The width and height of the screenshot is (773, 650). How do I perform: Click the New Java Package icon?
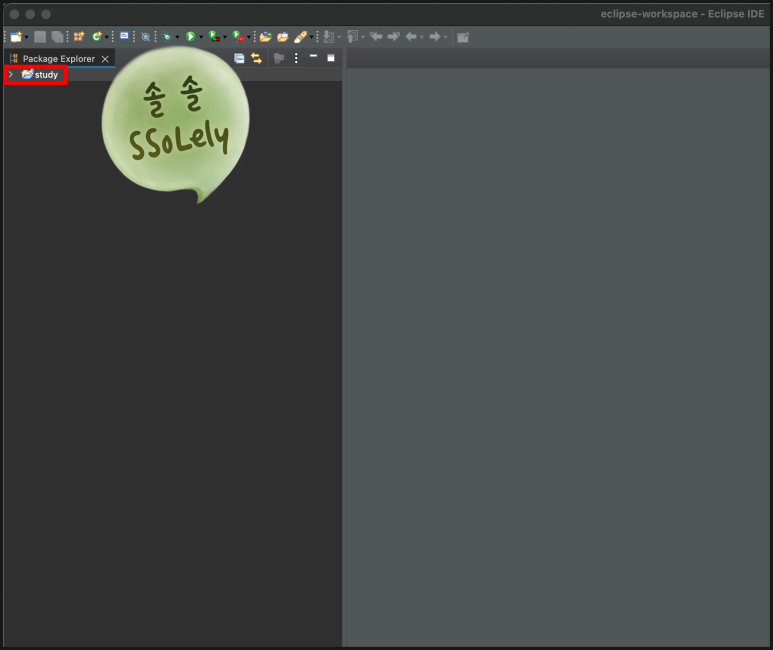coord(79,37)
